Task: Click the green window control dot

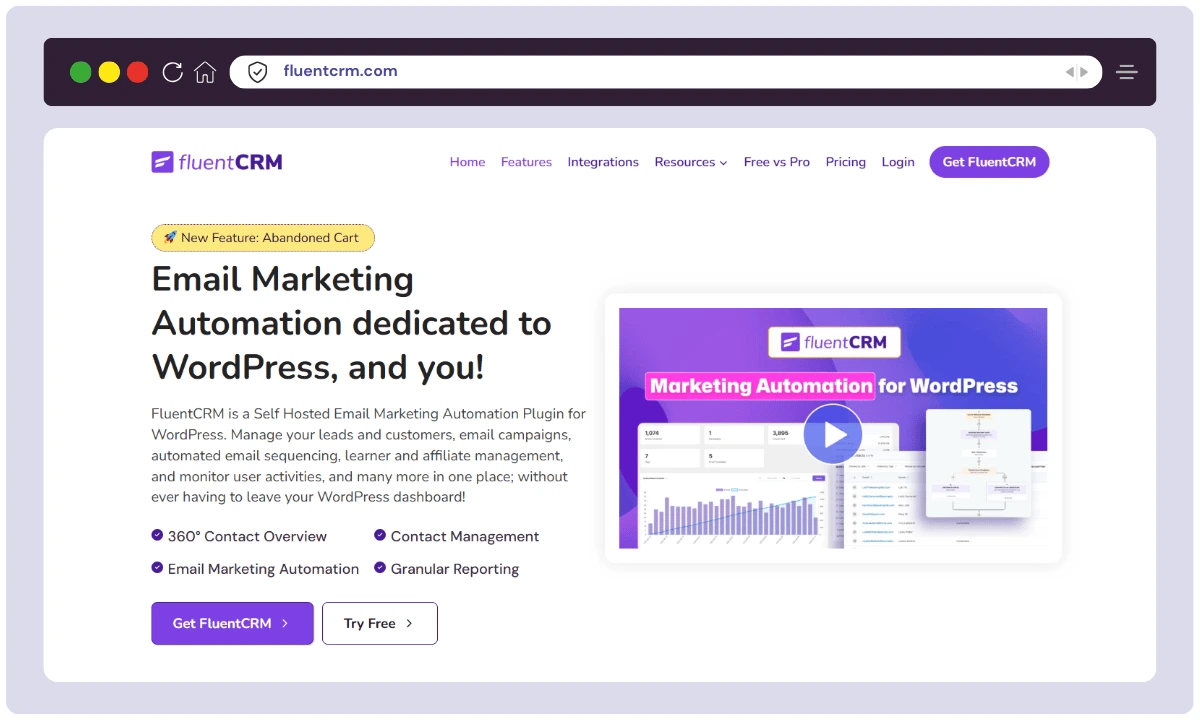Action: coord(81,72)
